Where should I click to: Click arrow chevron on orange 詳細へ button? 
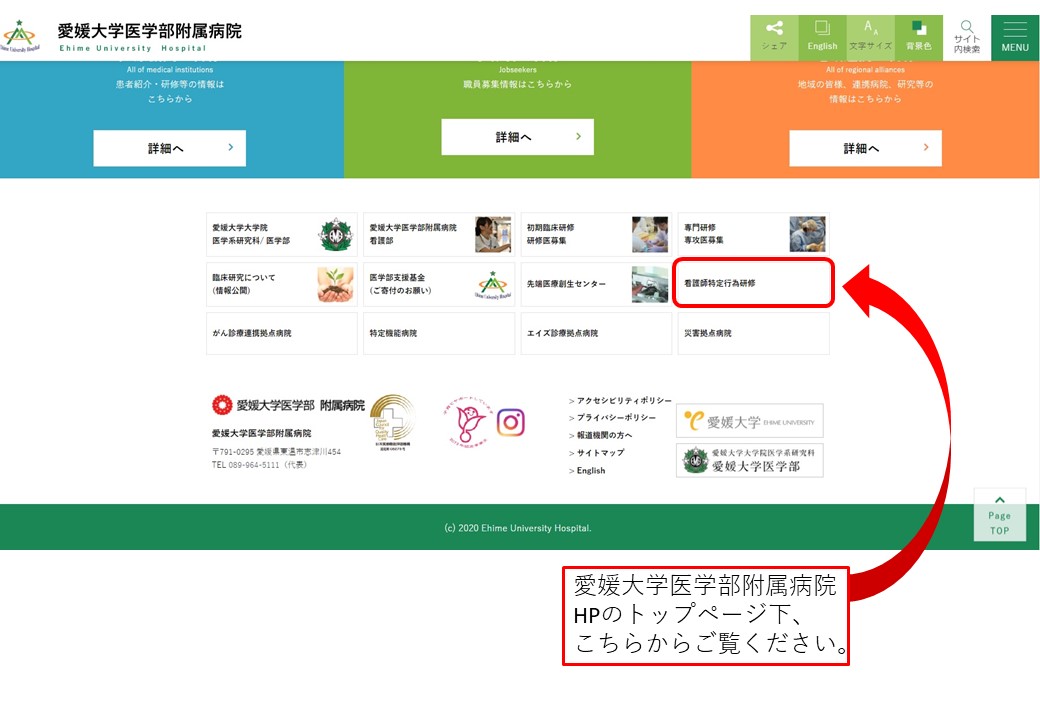click(926, 147)
